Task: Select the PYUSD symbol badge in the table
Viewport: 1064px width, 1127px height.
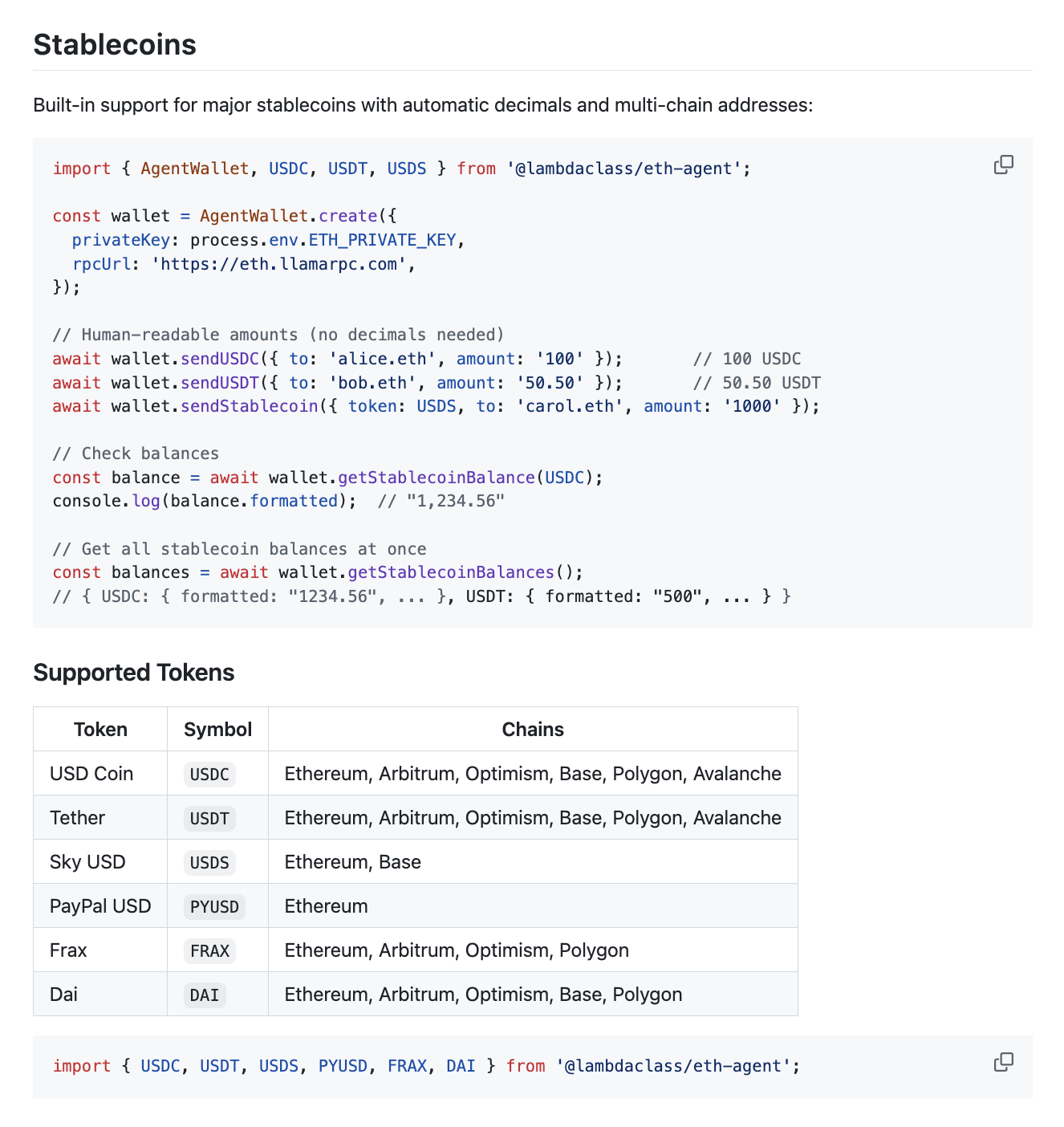Action: click(214, 907)
